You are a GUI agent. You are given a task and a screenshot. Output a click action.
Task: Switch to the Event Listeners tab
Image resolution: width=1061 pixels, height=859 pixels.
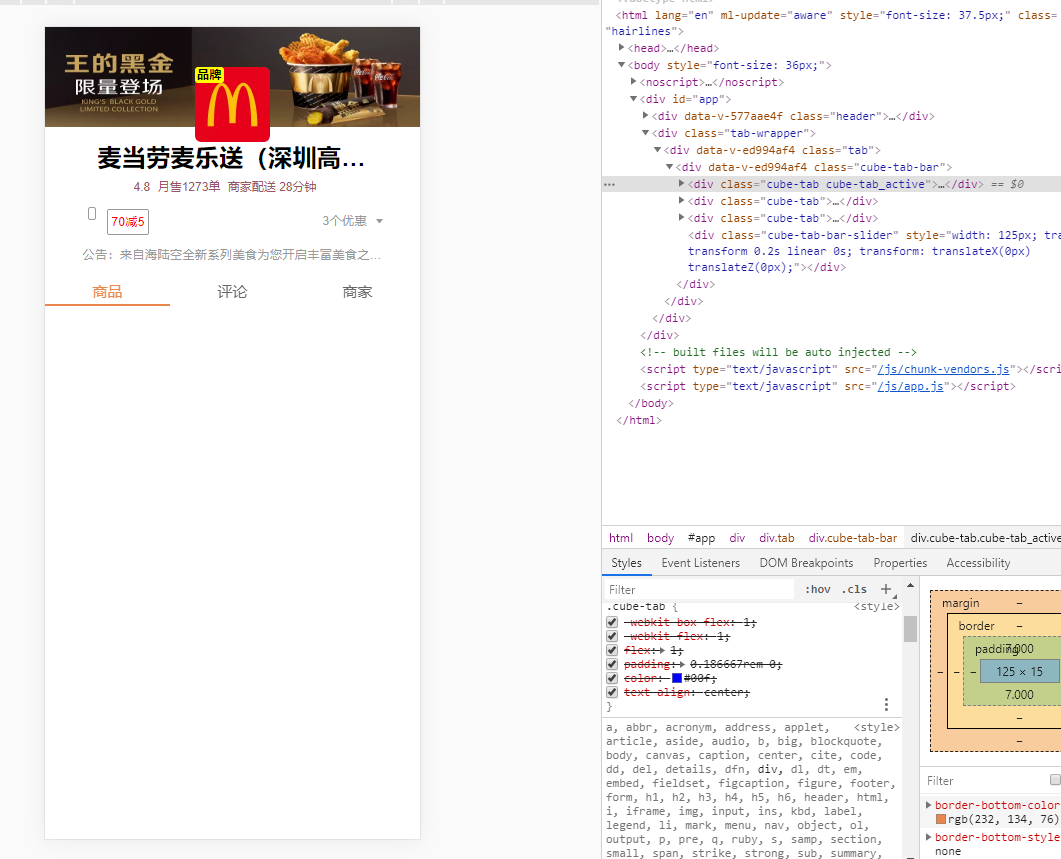pos(700,562)
